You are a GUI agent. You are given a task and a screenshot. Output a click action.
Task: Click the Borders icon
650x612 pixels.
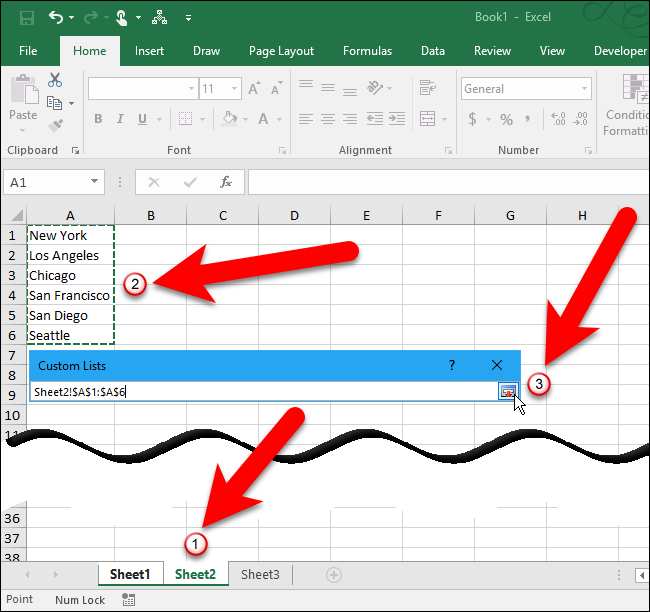pos(185,119)
